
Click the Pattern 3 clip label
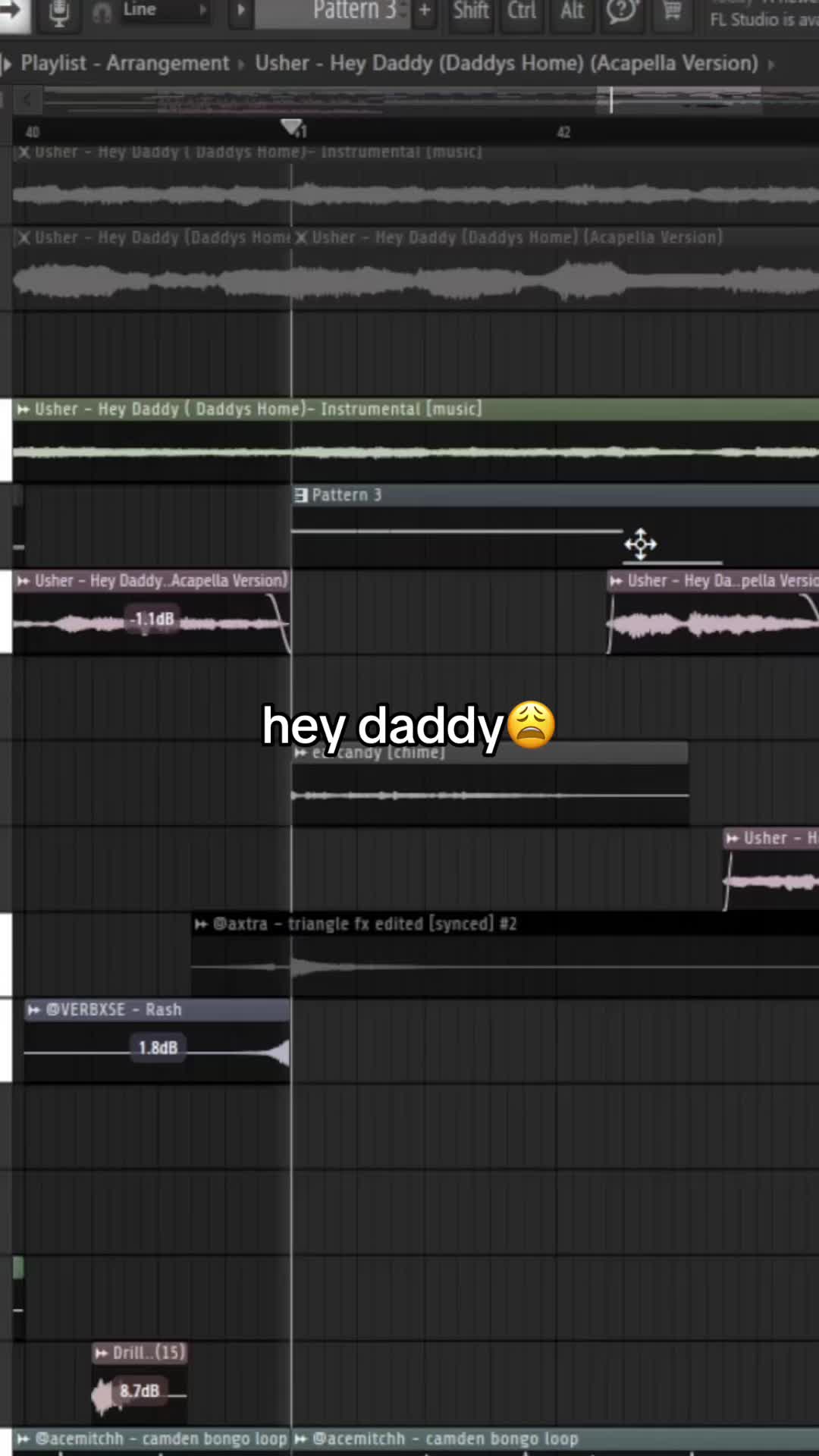tap(347, 495)
